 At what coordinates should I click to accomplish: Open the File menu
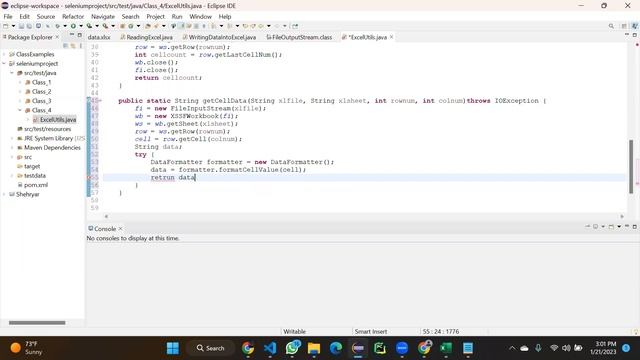point(8,16)
